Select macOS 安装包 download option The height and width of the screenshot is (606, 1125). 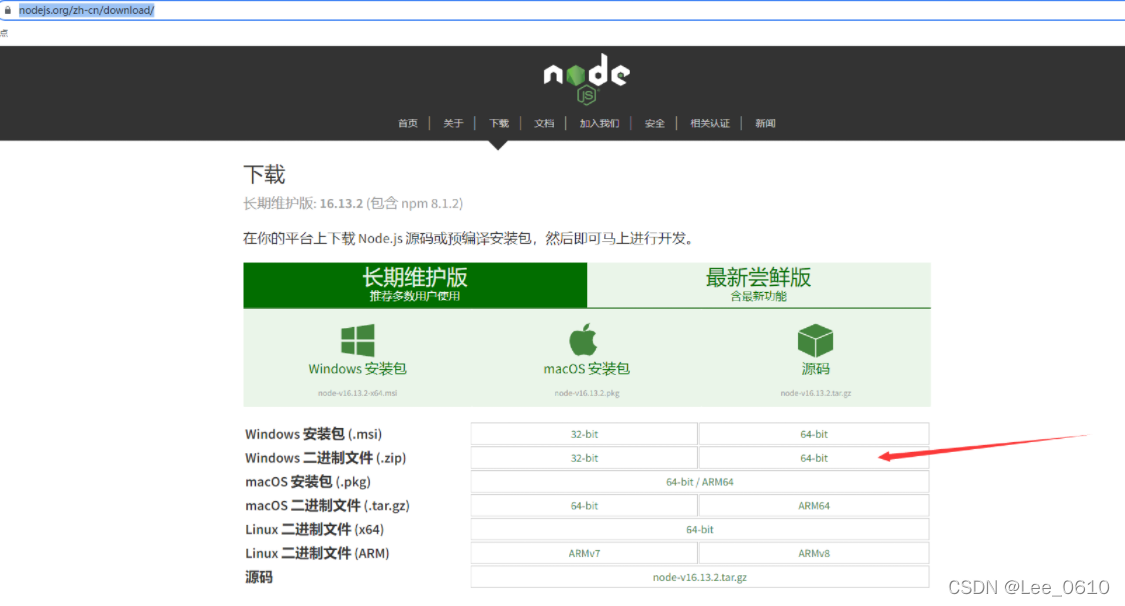pos(585,368)
